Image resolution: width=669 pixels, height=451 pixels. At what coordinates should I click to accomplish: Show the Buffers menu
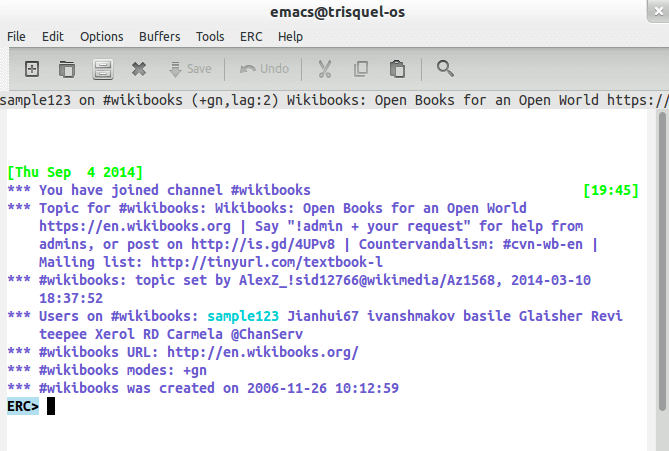(160, 36)
